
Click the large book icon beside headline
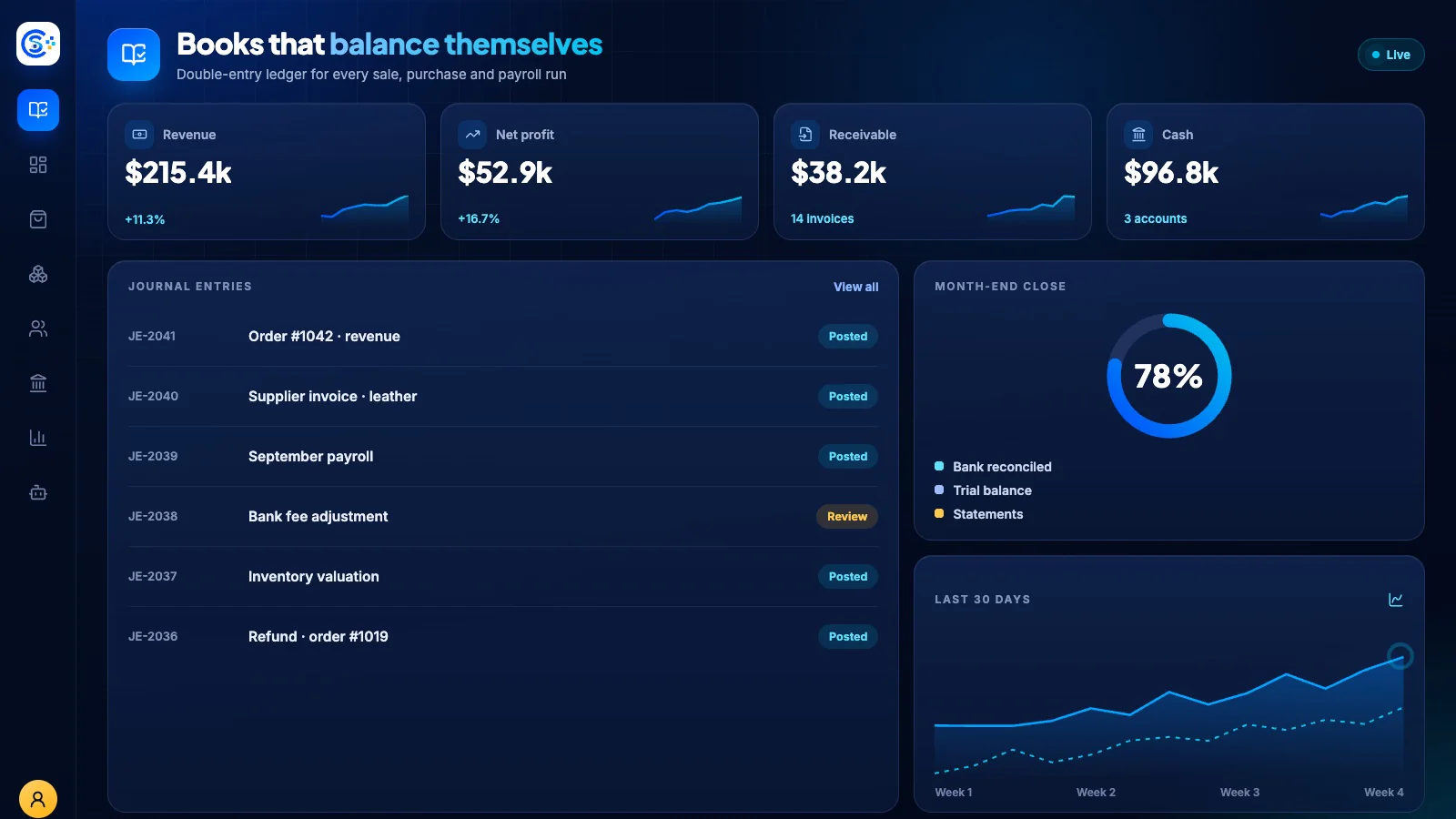pyautogui.click(x=134, y=55)
